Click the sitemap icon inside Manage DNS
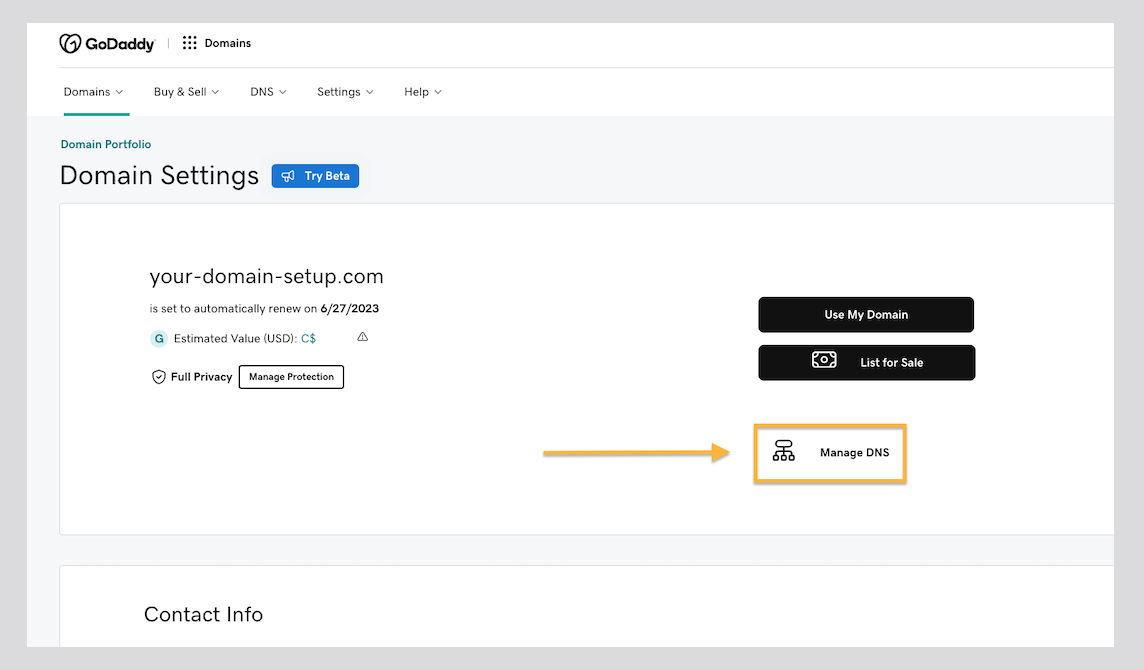Screen dimensions: 1144x670 784,452
